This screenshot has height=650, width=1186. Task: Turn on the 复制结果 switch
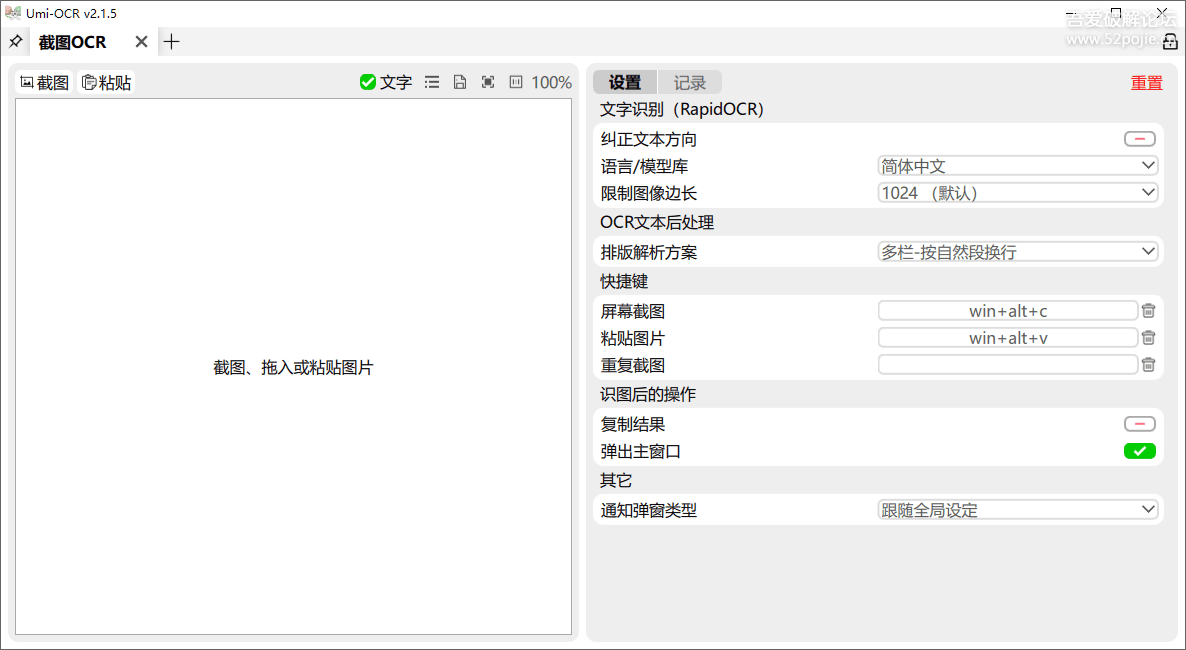point(1139,423)
